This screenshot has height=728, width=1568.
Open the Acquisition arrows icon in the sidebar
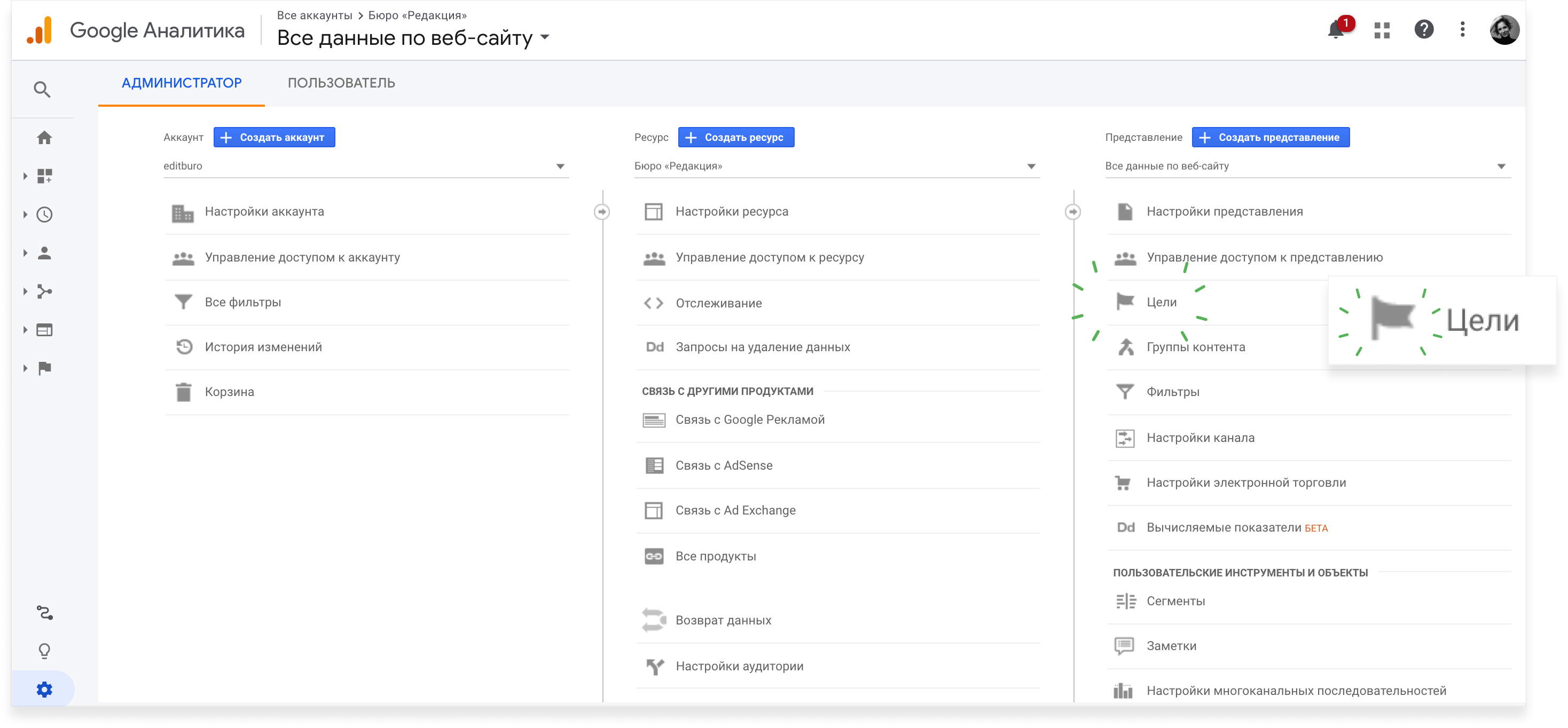[44, 291]
